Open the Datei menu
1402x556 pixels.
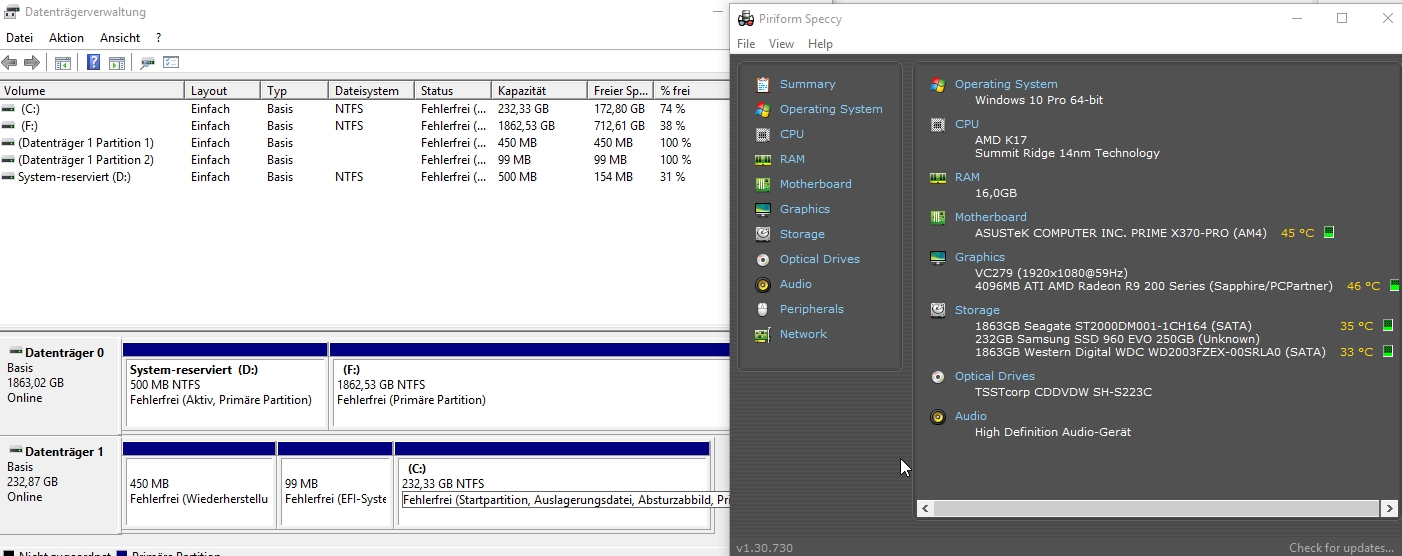point(19,38)
